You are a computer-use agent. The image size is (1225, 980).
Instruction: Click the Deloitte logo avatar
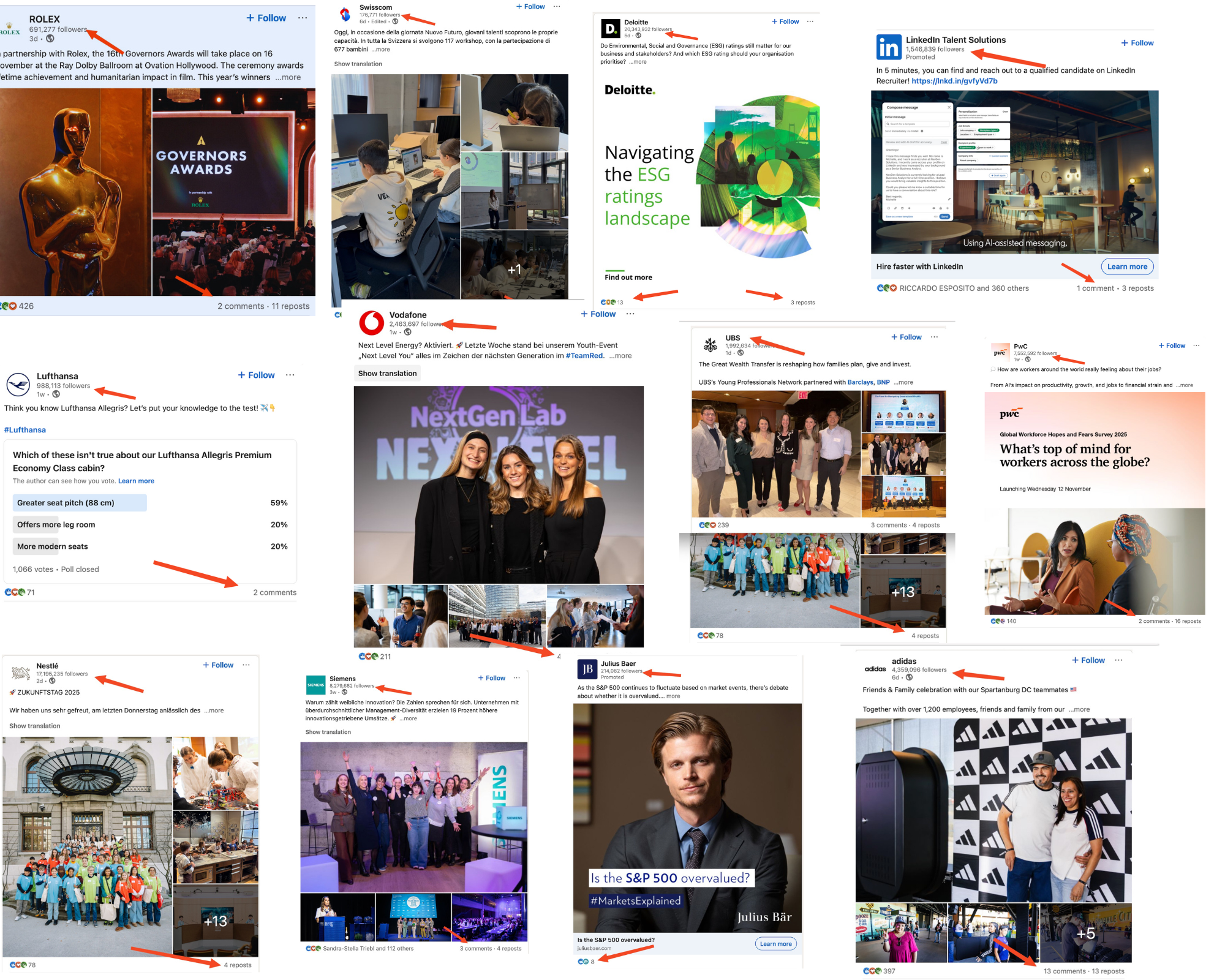click(x=611, y=28)
